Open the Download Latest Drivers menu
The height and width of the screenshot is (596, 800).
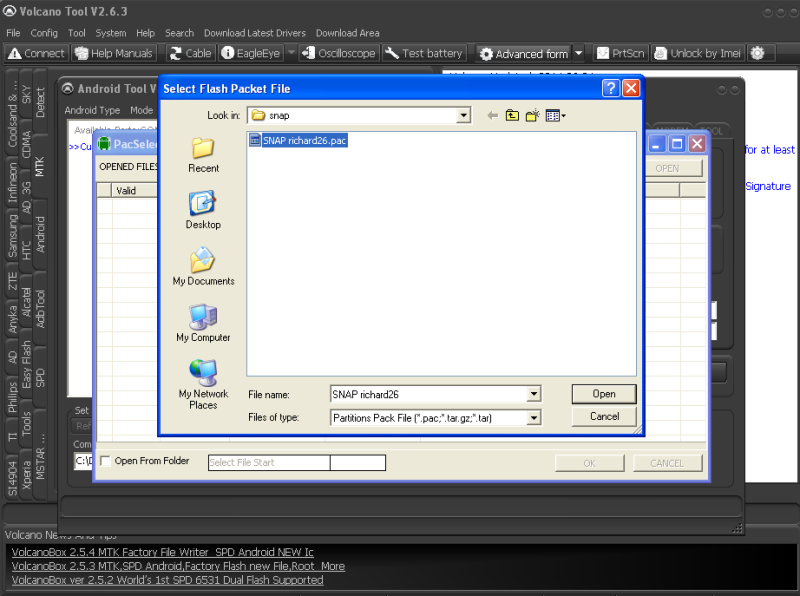coord(254,33)
